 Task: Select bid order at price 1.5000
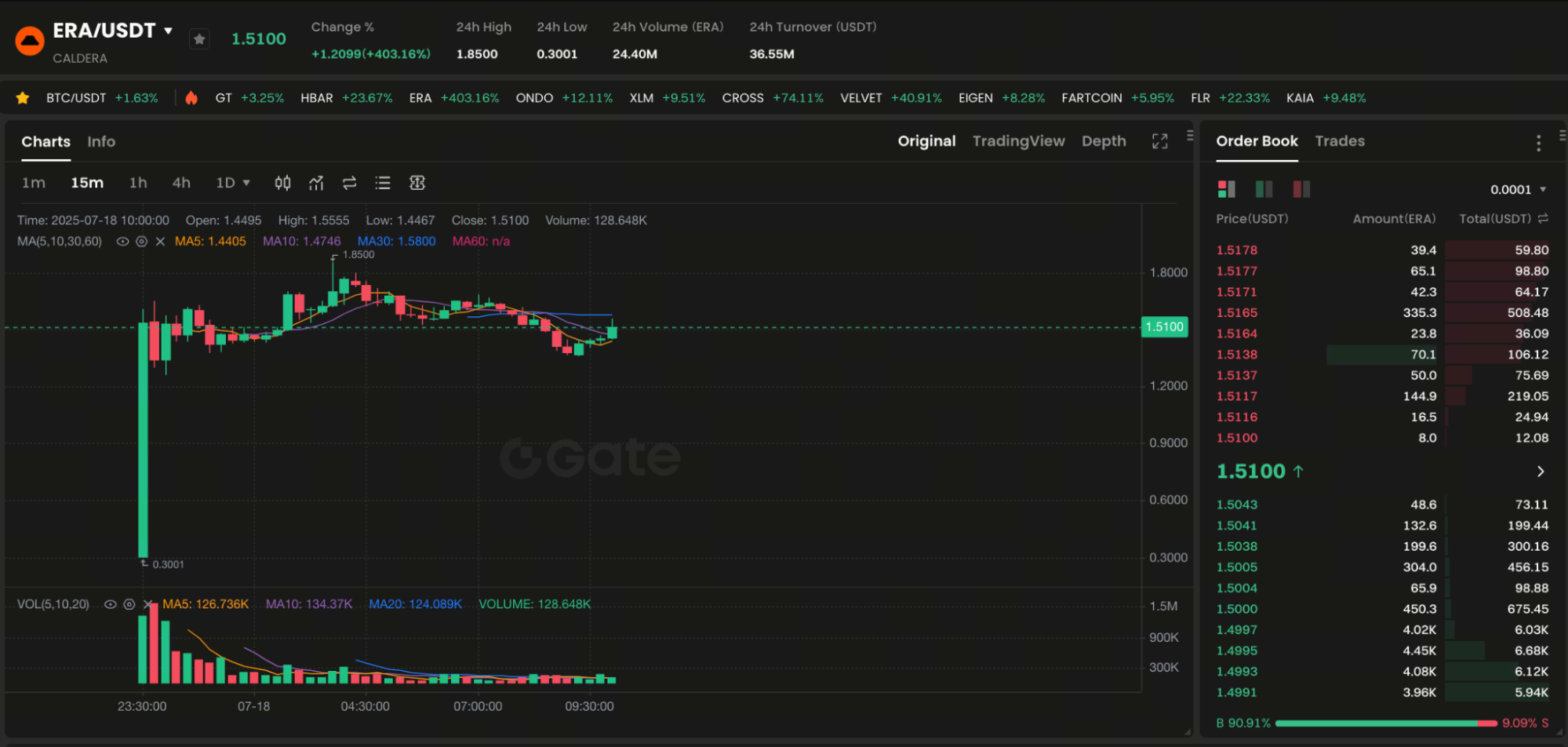1382,609
